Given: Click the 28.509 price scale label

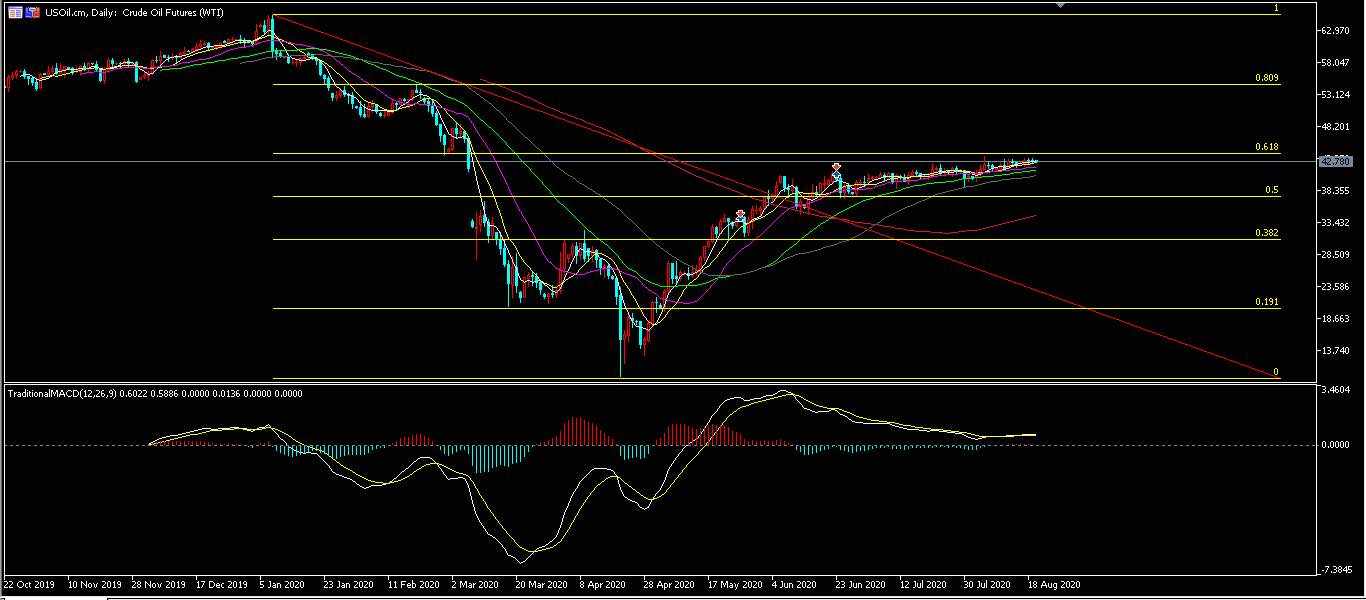Looking at the screenshot, I should 1336,255.
